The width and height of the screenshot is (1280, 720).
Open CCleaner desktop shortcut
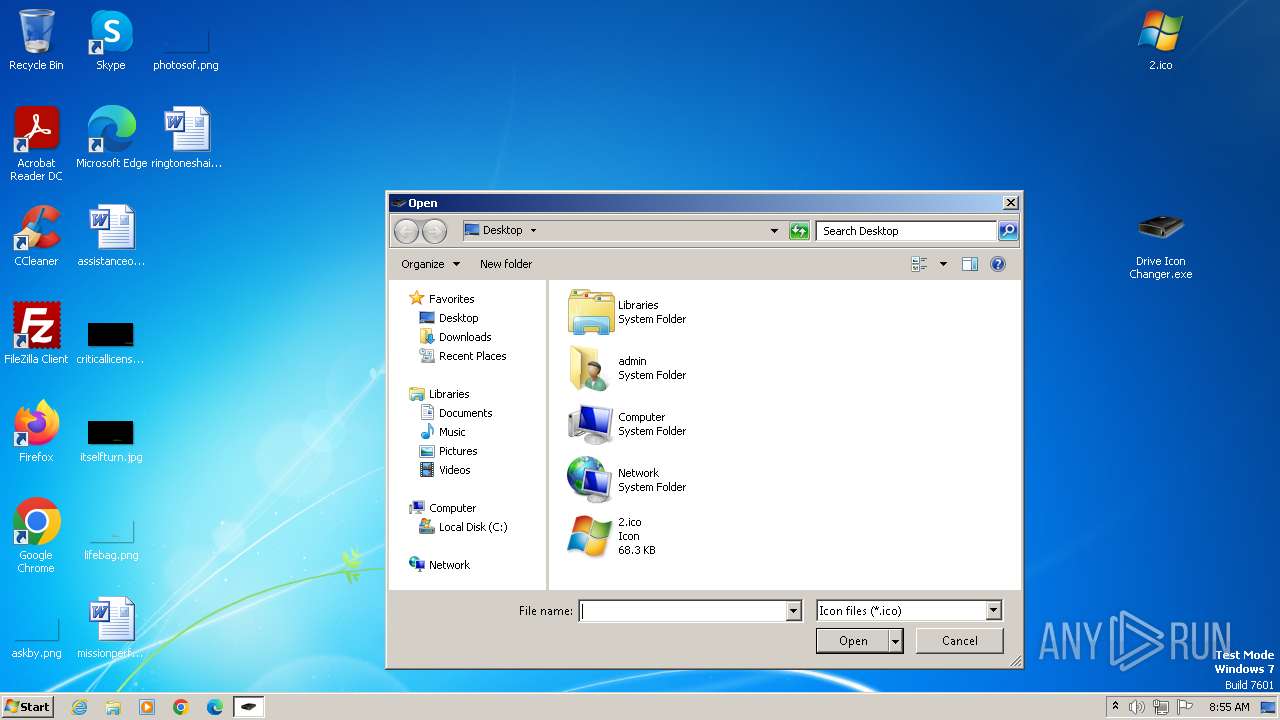[36, 236]
